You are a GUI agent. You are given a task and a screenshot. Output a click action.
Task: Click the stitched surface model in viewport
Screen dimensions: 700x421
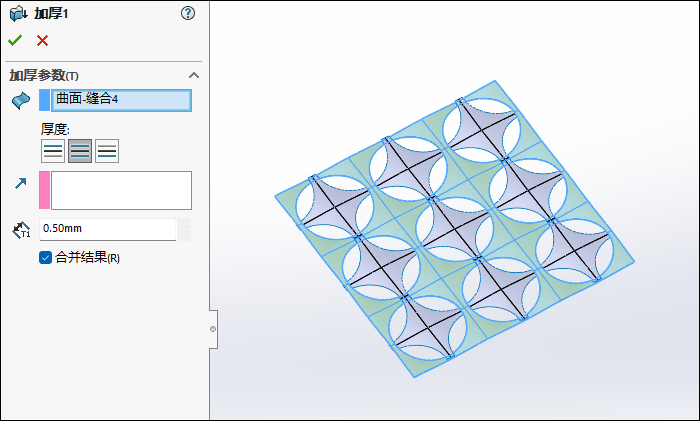click(454, 229)
